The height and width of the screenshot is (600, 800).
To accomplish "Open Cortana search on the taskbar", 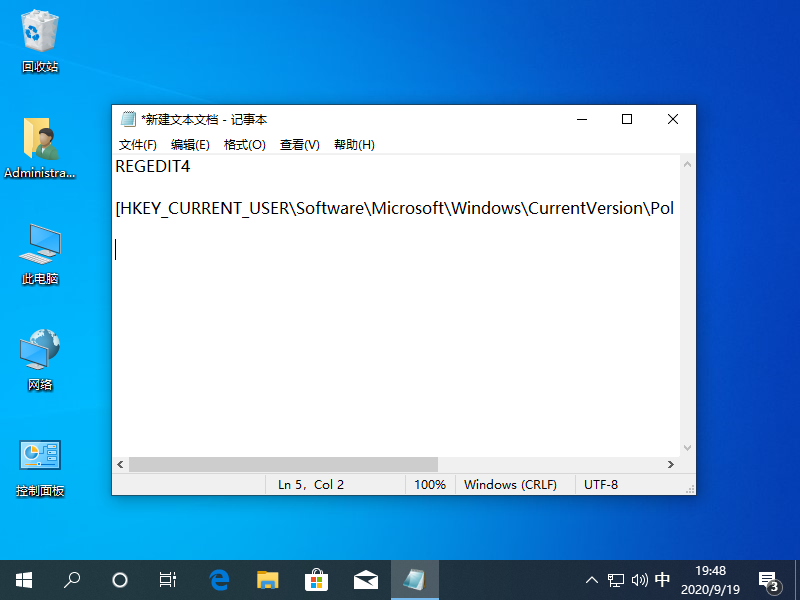I will tap(71, 579).
